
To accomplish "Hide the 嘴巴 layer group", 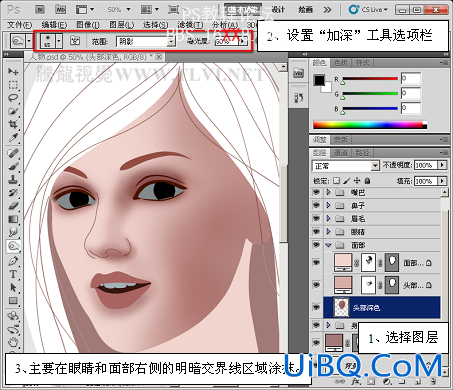I will 316,192.
